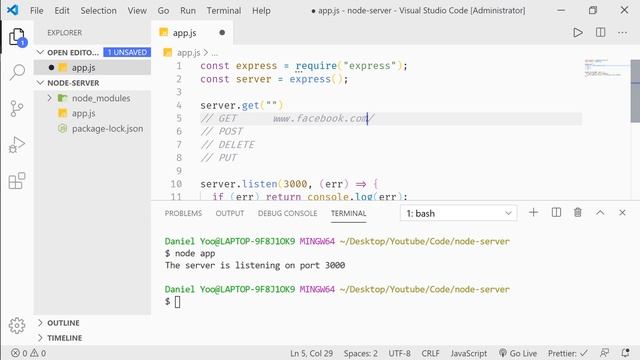Split the terminal pane
Viewport: 640px width, 360px height.
[x=556, y=213]
